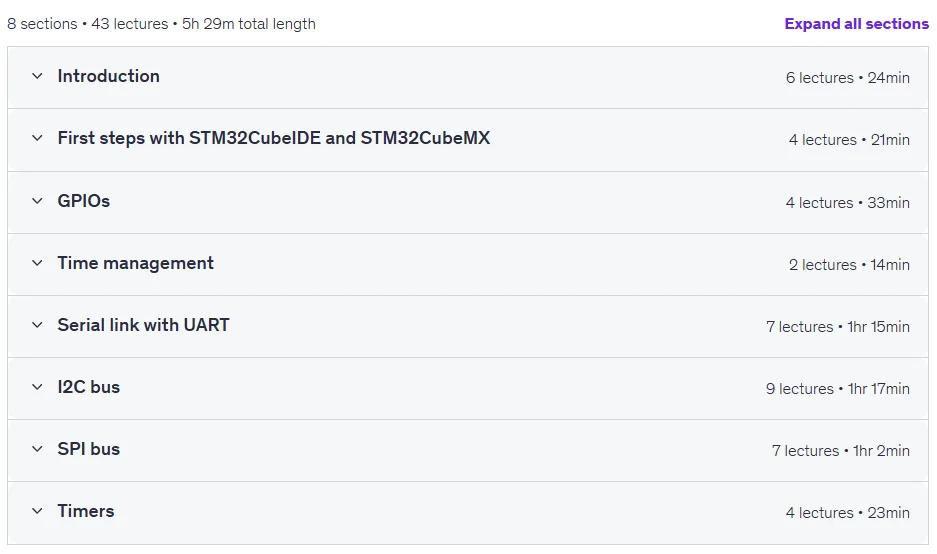937x554 pixels.
Task: Expand the Introduction section chevron
Action: pyautogui.click(x=37, y=76)
